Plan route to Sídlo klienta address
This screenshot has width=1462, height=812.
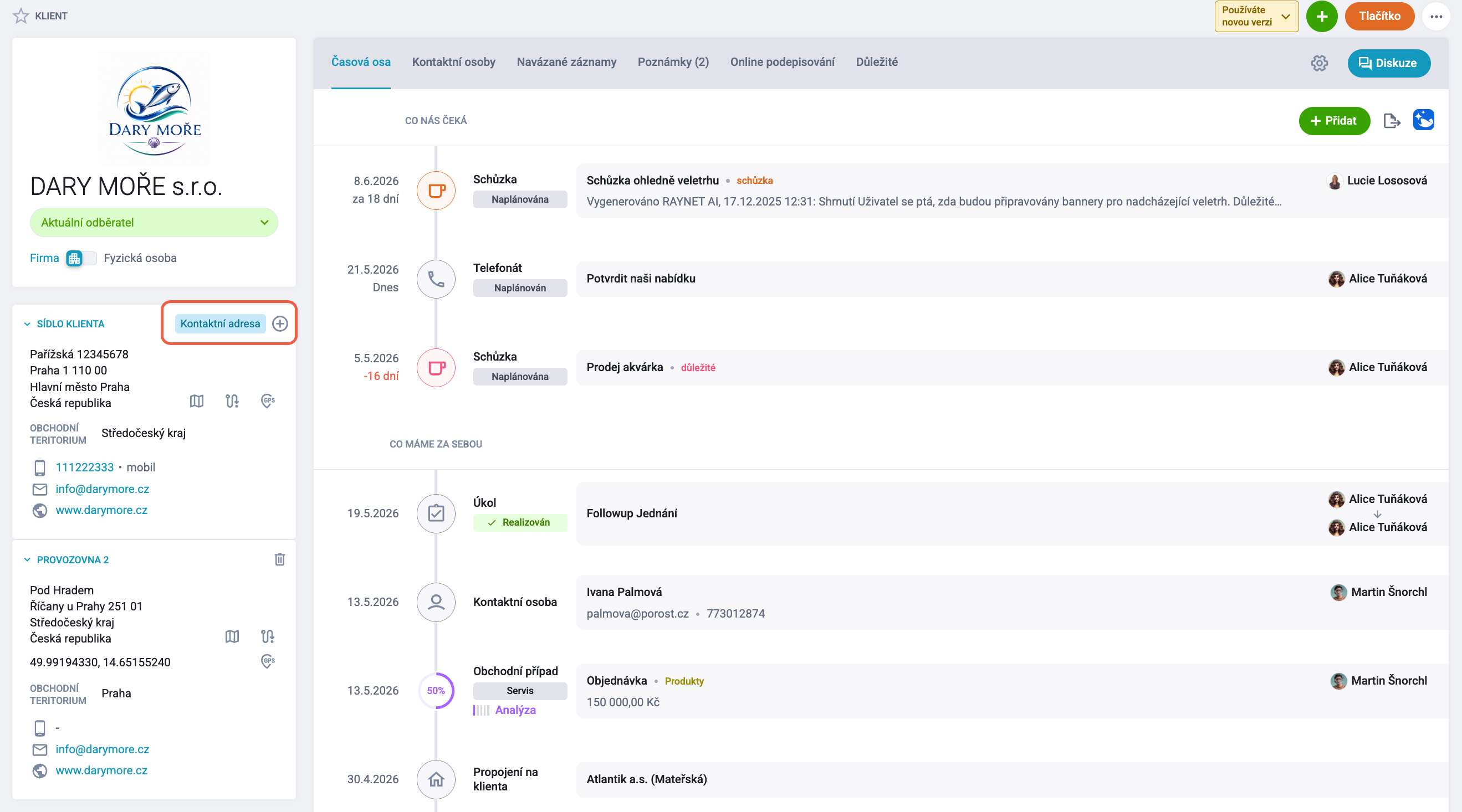(x=232, y=402)
